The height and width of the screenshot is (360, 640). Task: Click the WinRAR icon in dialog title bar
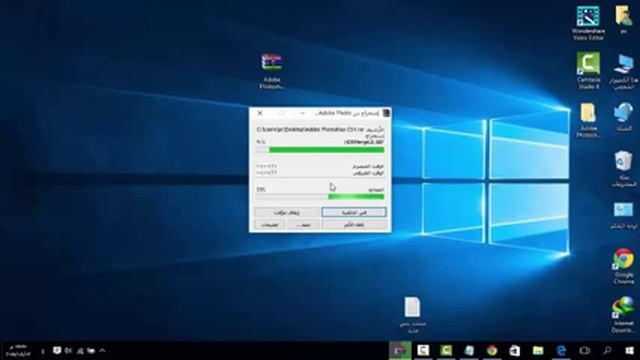pos(385,113)
